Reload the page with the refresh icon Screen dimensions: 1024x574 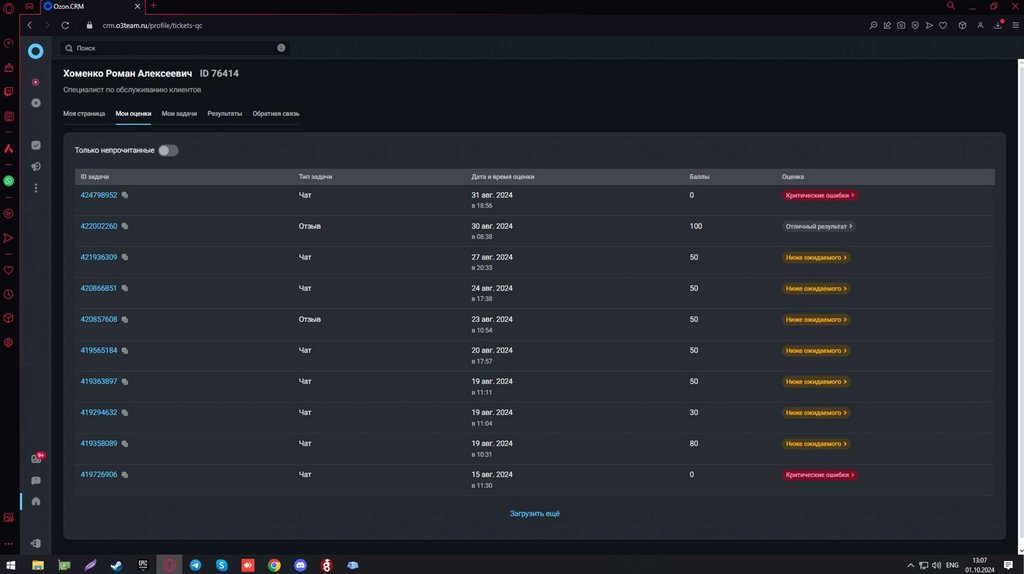[65, 25]
